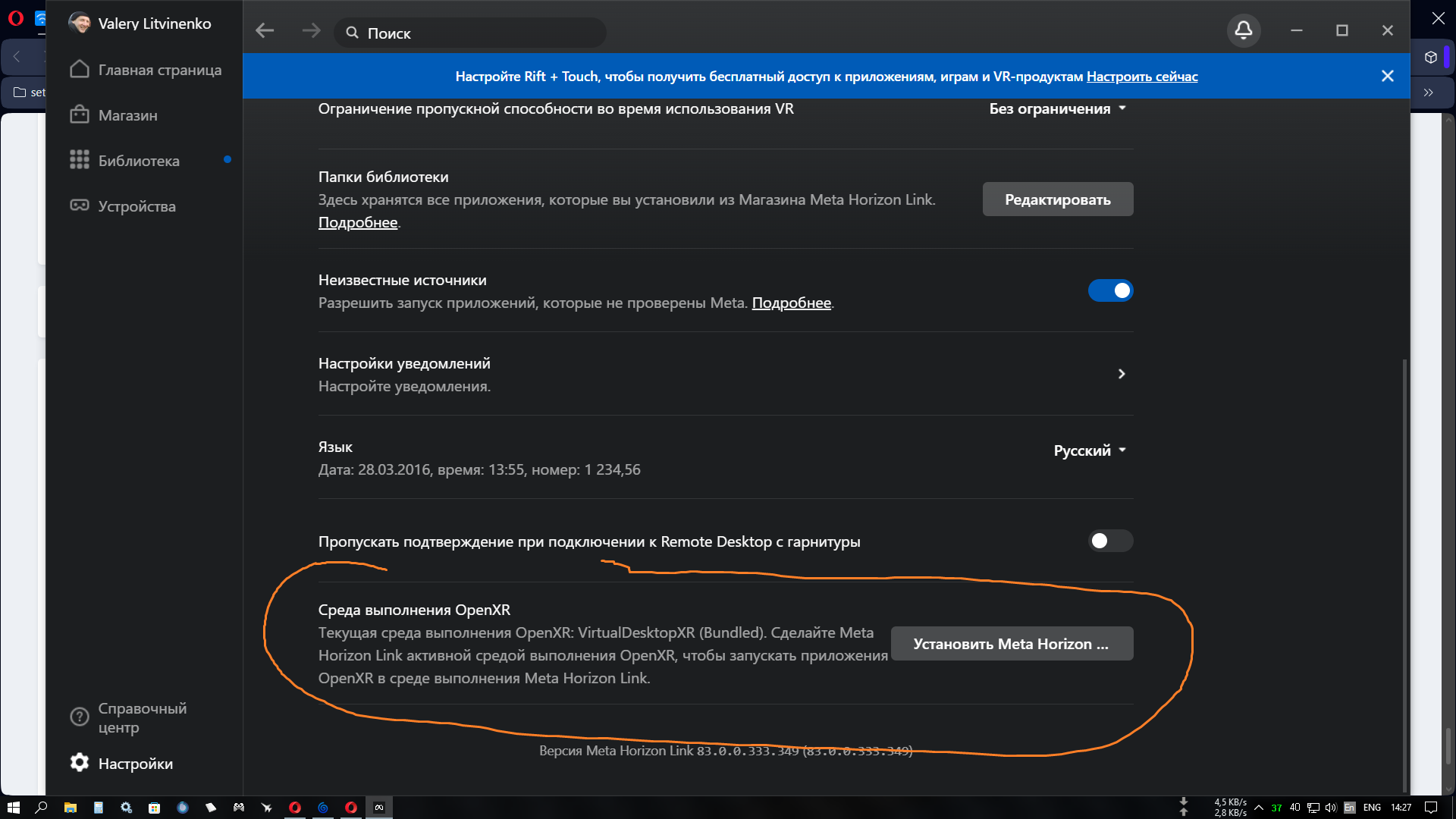The image size is (1456, 819).
Task: Open Microsoft Store from taskbar
Action: [154, 808]
